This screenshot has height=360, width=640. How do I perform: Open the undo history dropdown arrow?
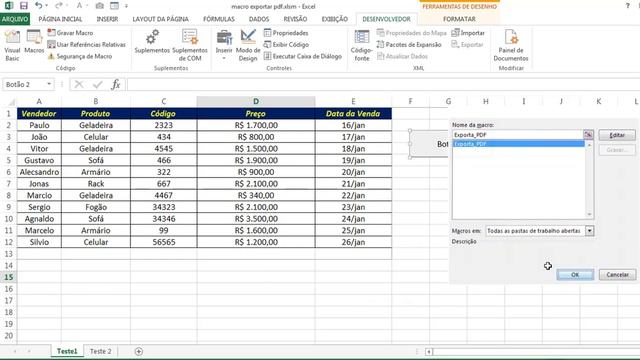coord(47,6)
